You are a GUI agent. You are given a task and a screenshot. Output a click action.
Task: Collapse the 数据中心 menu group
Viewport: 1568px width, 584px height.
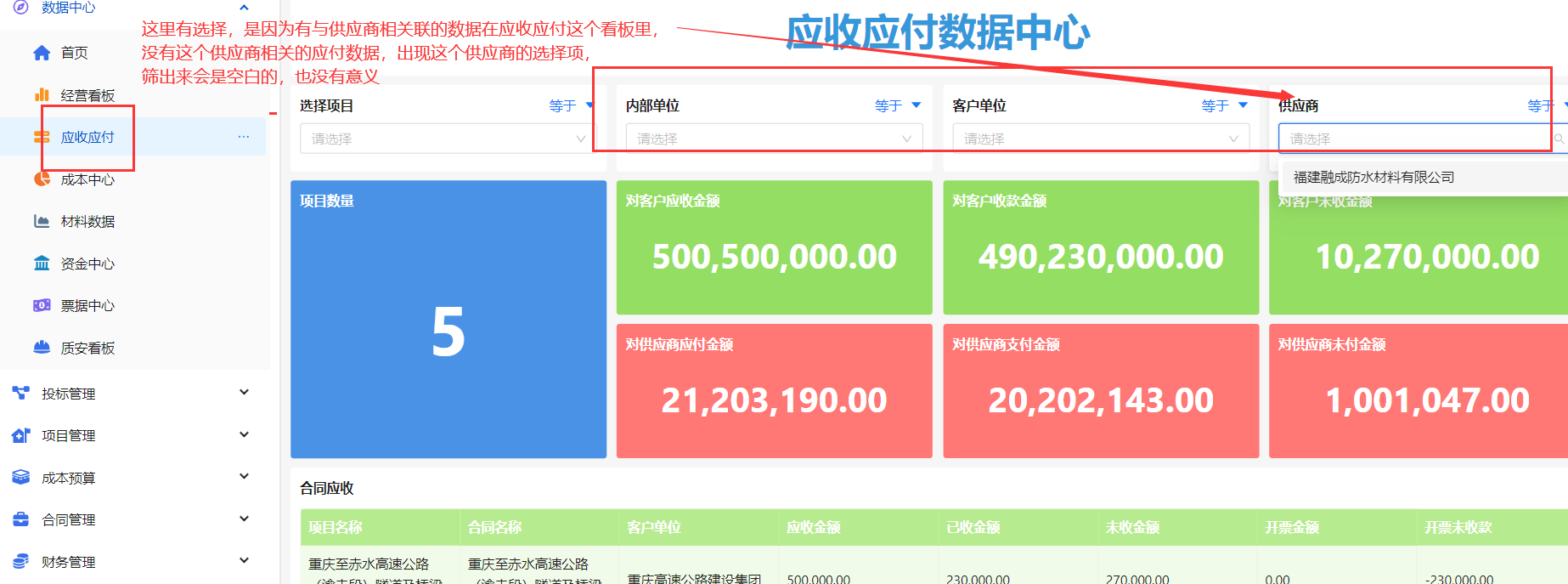[245, 8]
